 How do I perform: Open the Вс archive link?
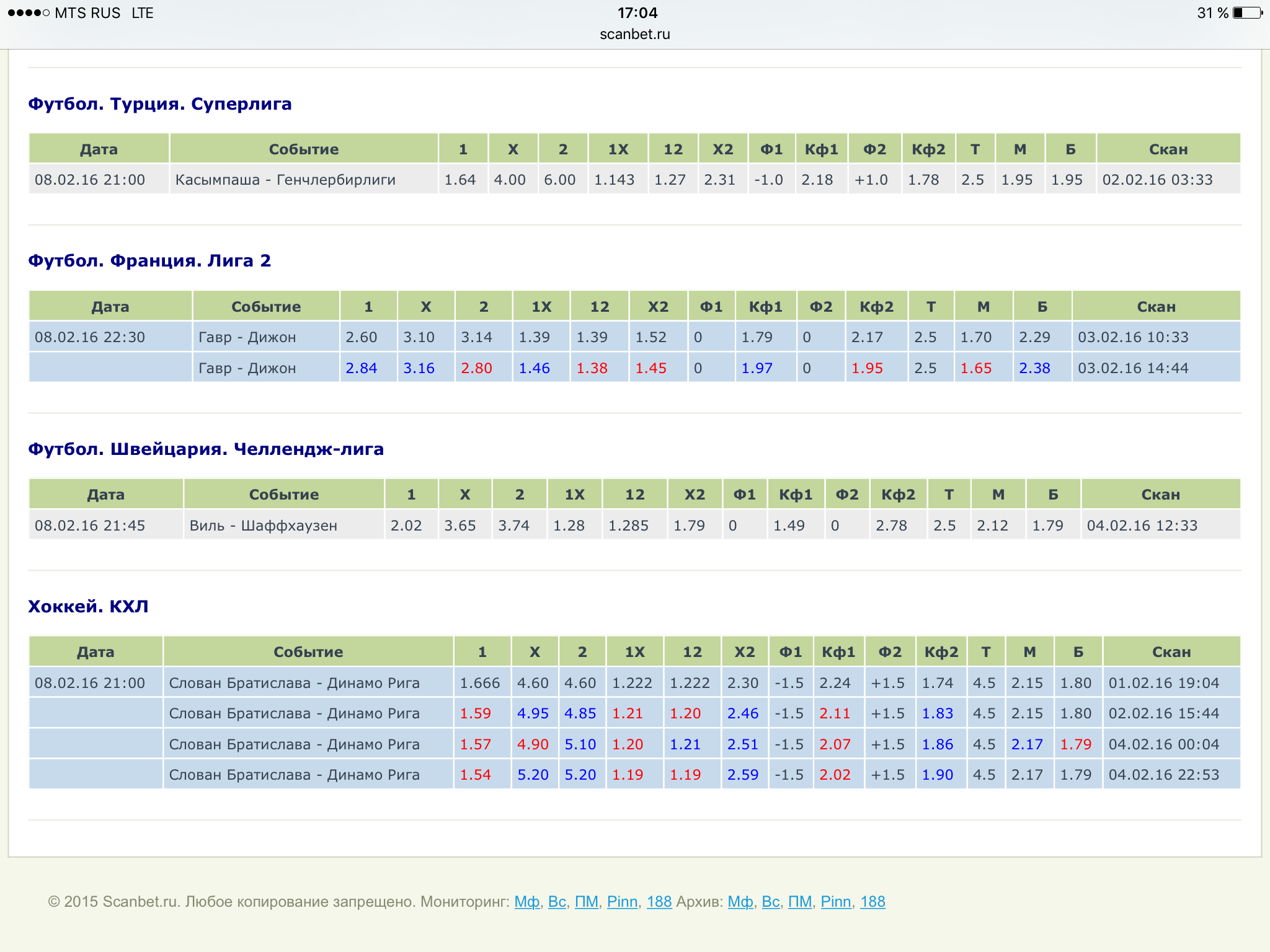click(770, 902)
